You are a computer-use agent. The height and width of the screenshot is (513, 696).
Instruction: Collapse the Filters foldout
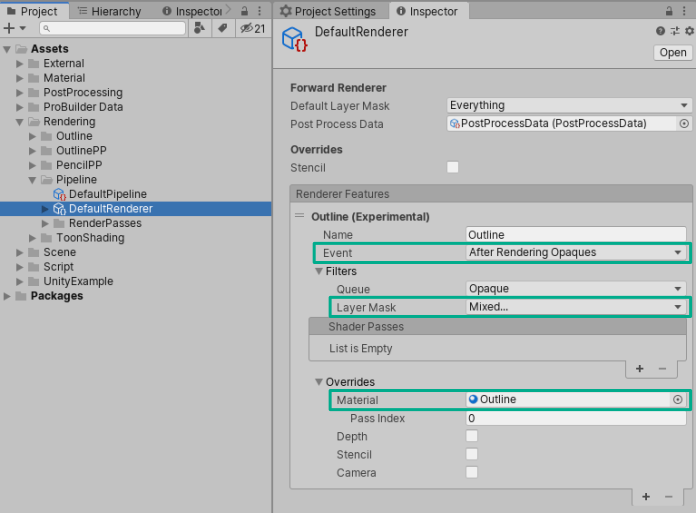(320, 271)
